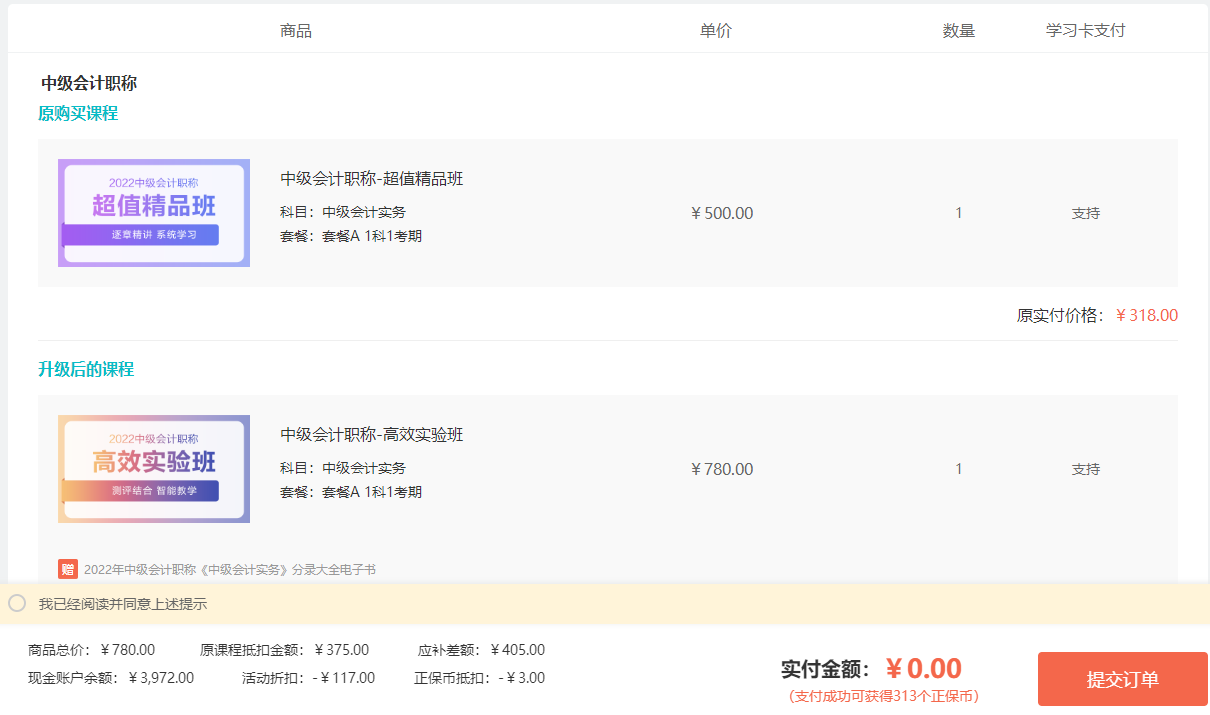Click the 中级会计职称-高效实验班 course title
This screenshot has height=715, width=1210.
coord(372,435)
